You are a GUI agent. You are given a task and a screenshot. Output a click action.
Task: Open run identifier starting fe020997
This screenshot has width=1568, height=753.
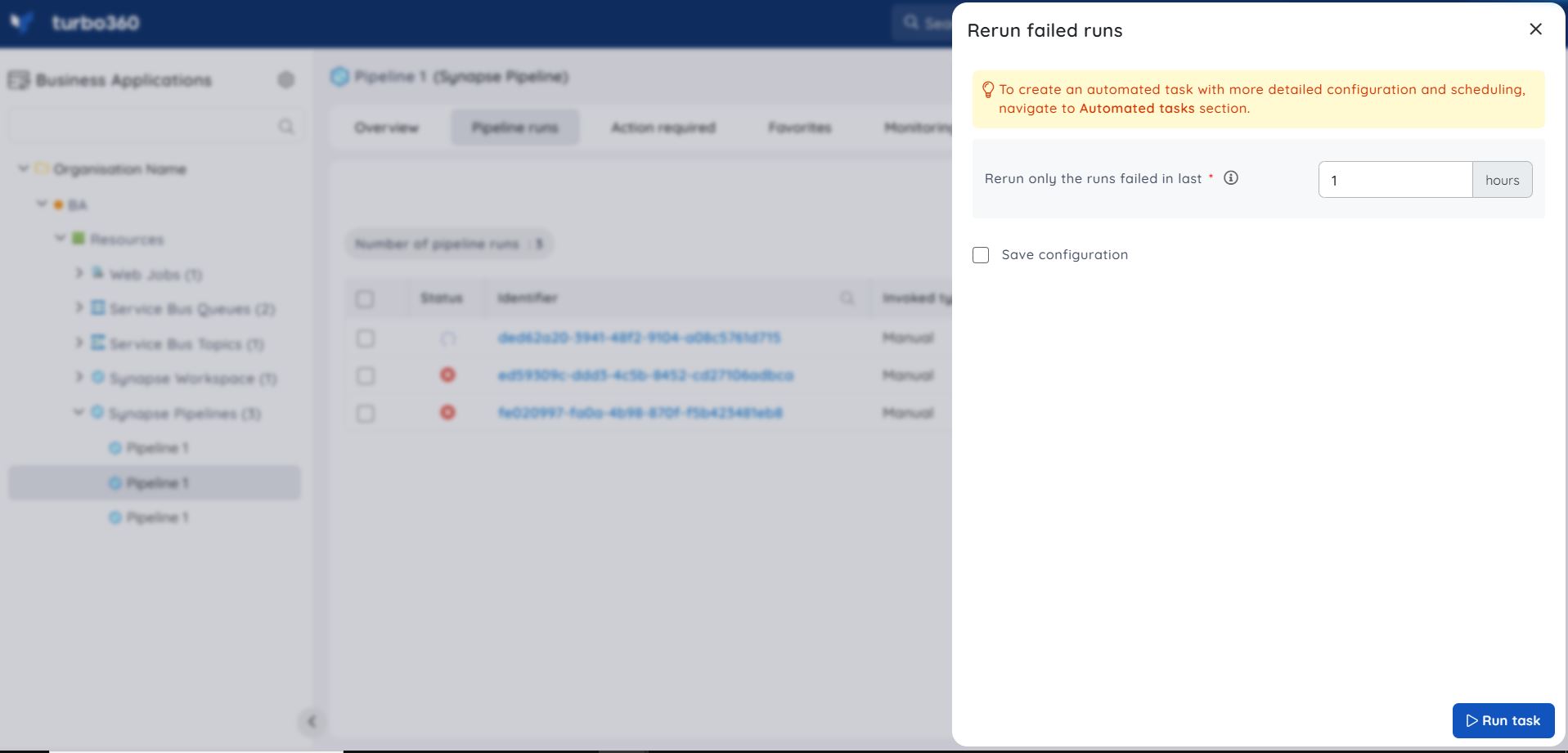(x=640, y=413)
